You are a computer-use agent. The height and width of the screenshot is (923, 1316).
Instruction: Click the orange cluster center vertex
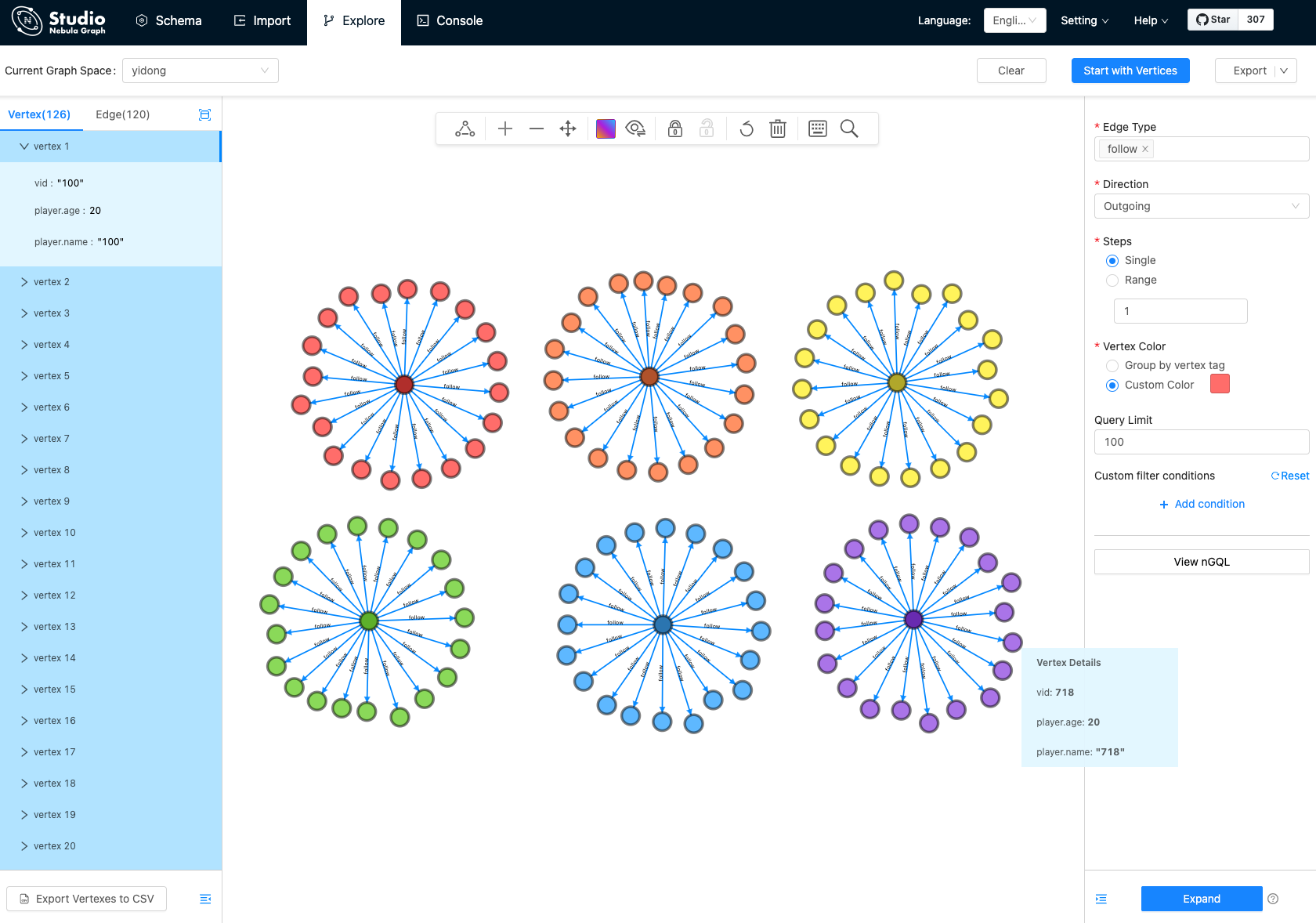(649, 377)
